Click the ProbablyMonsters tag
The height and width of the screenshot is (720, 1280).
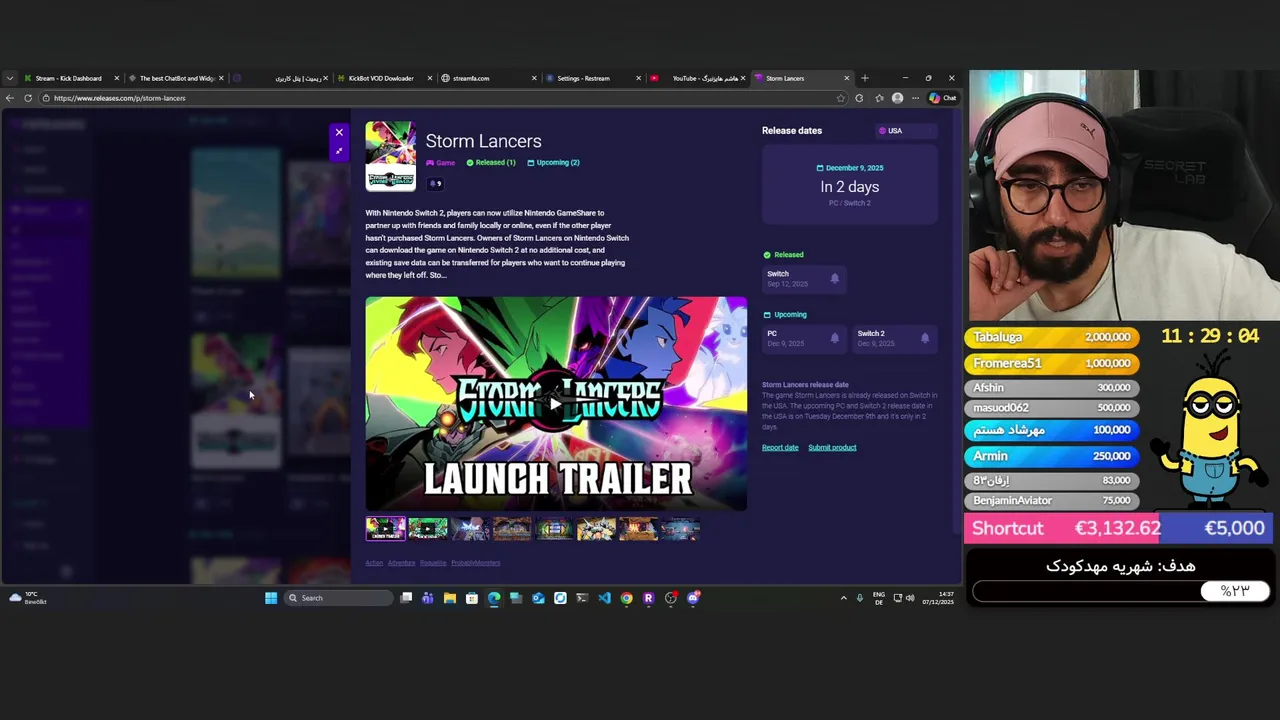pyautogui.click(x=475, y=563)
